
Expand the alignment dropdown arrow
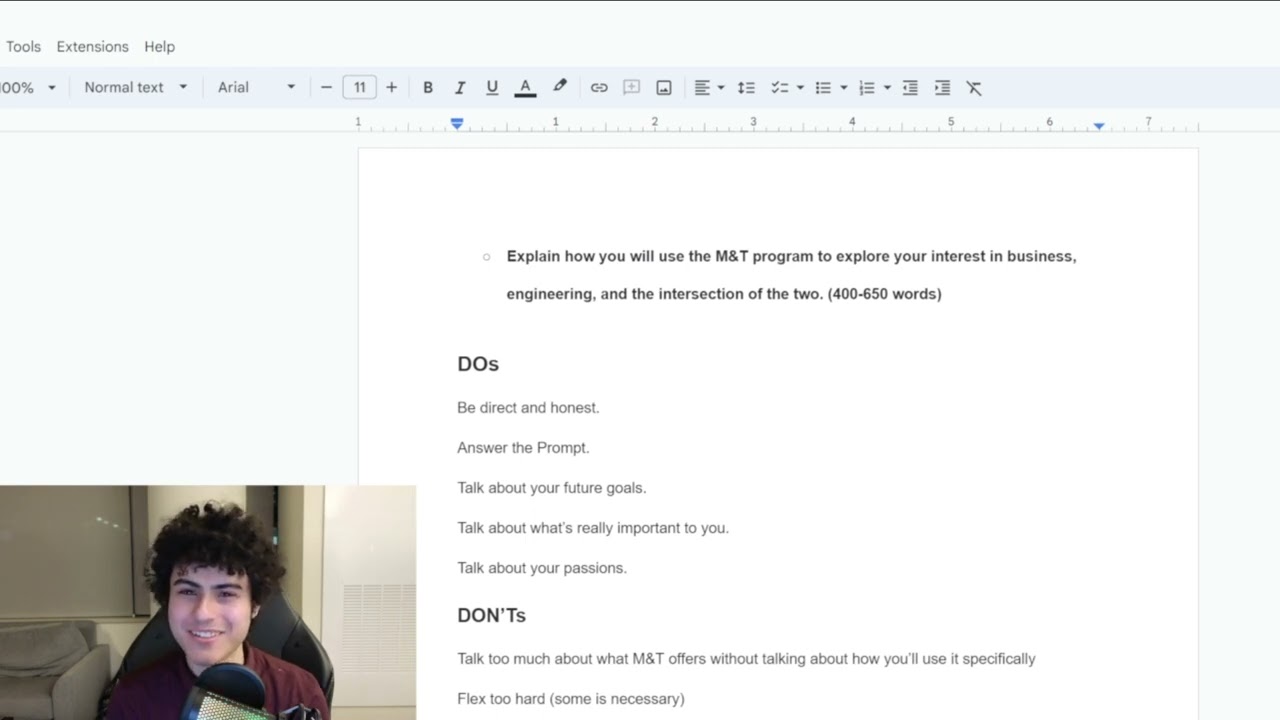[721, 88]
